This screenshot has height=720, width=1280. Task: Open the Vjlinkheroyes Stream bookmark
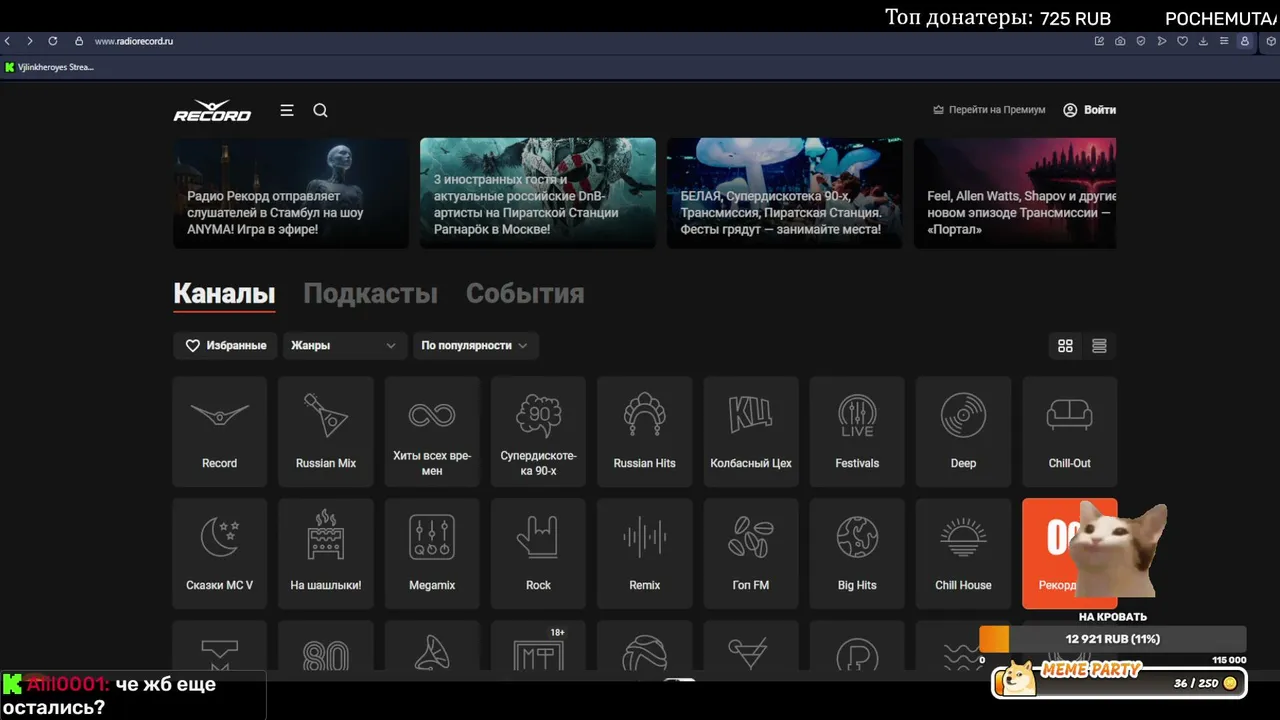click(x=49, y=67)
